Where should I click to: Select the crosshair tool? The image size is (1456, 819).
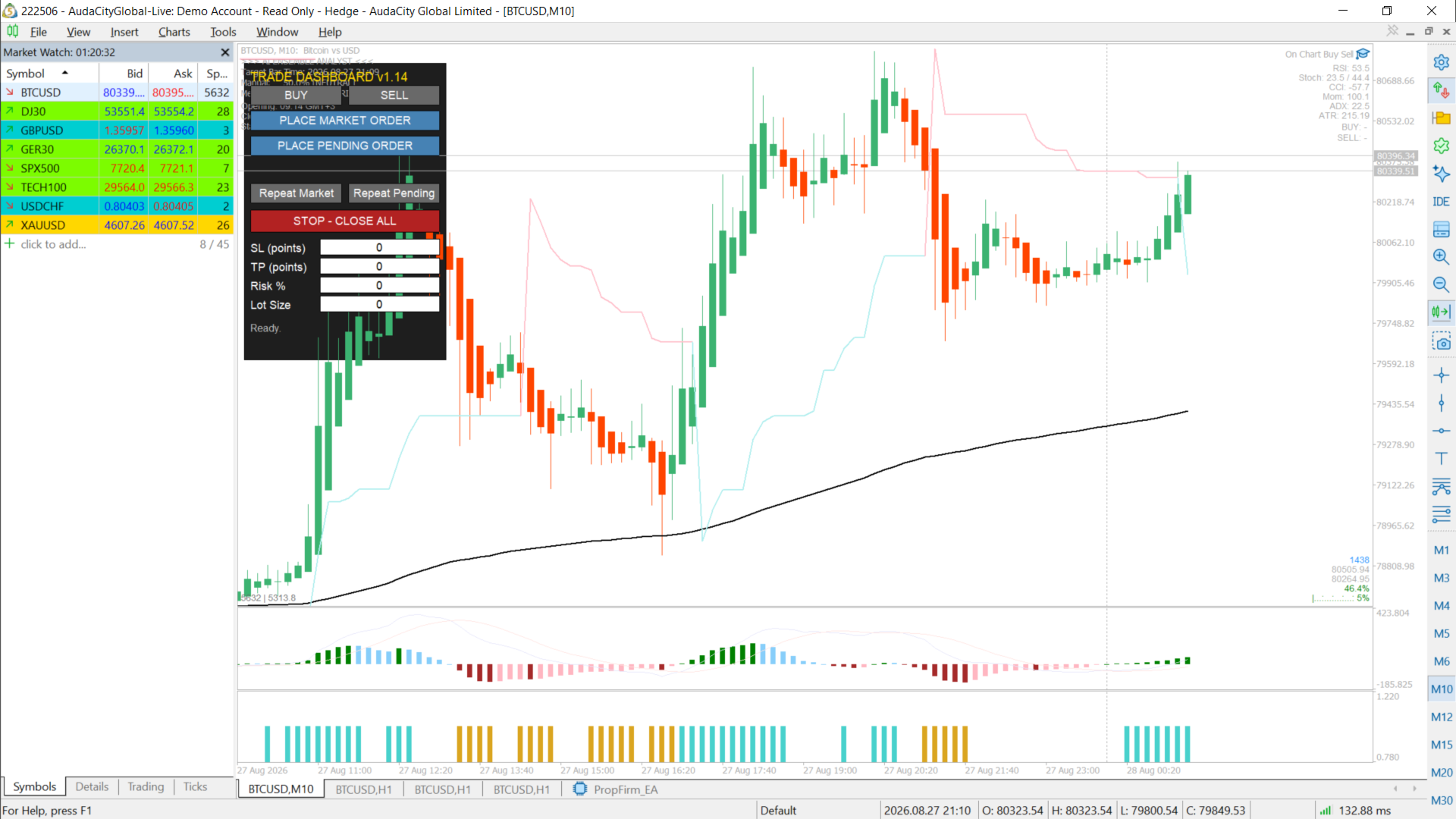click(x=1441, y=375)
